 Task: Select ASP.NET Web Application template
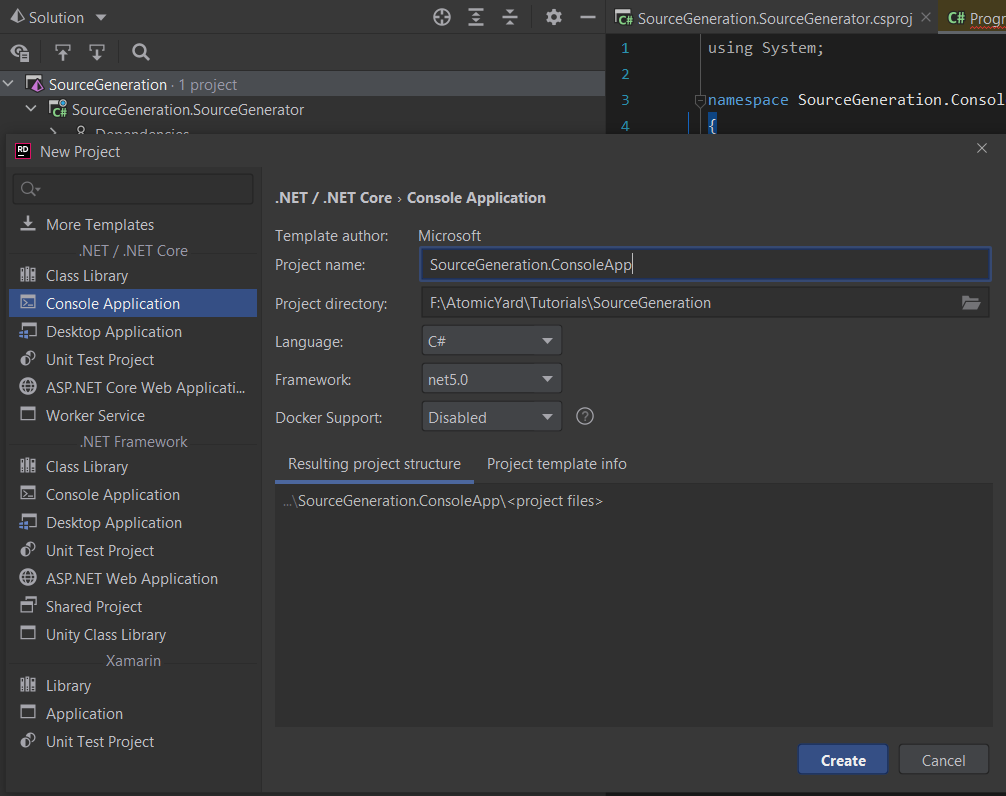pos(133,579)
